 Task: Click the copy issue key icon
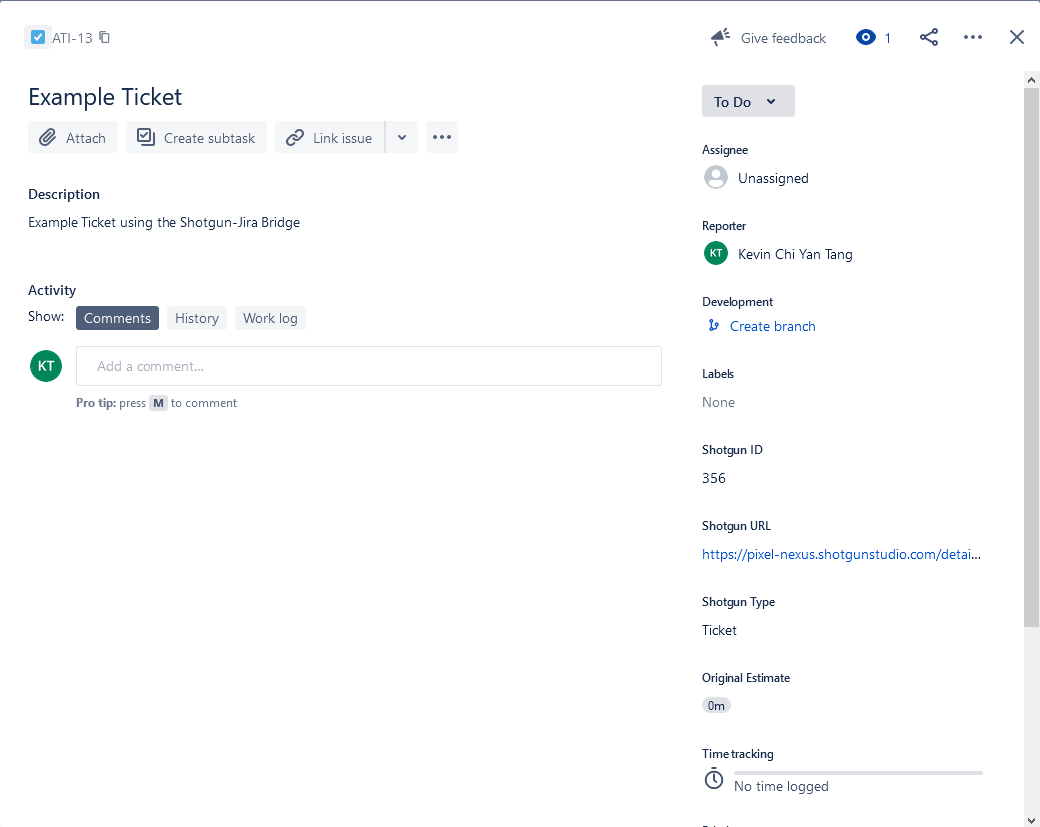pyautogui.click(x=105, y=38)
